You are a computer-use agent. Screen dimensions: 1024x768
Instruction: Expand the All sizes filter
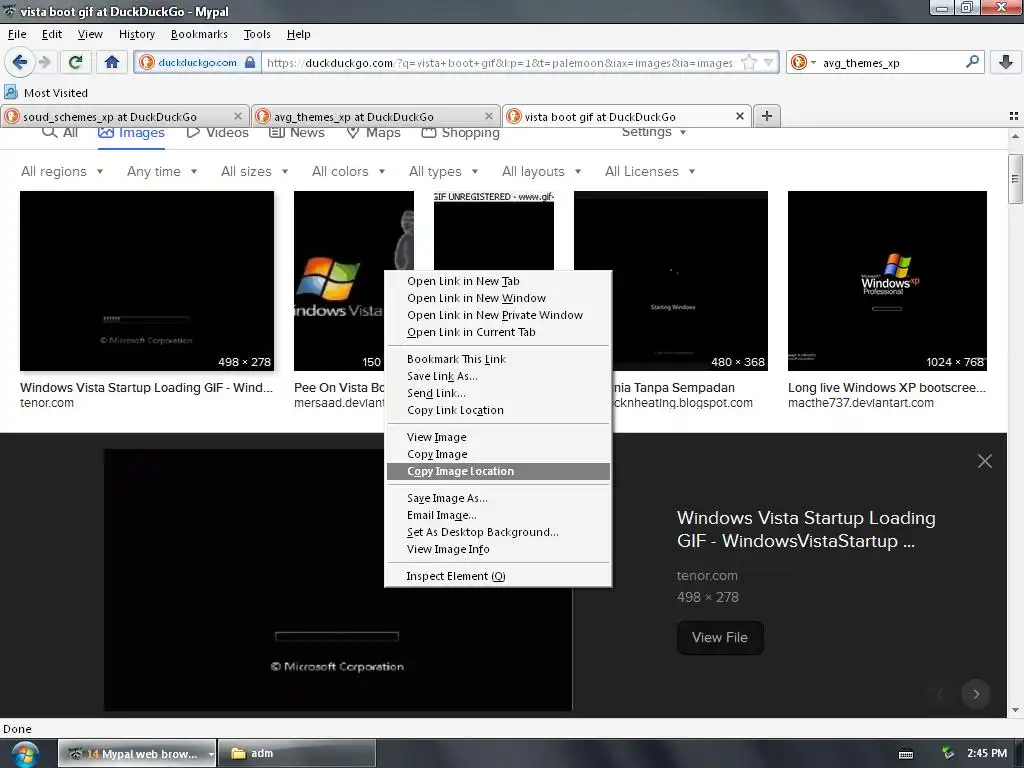point(255,171)
